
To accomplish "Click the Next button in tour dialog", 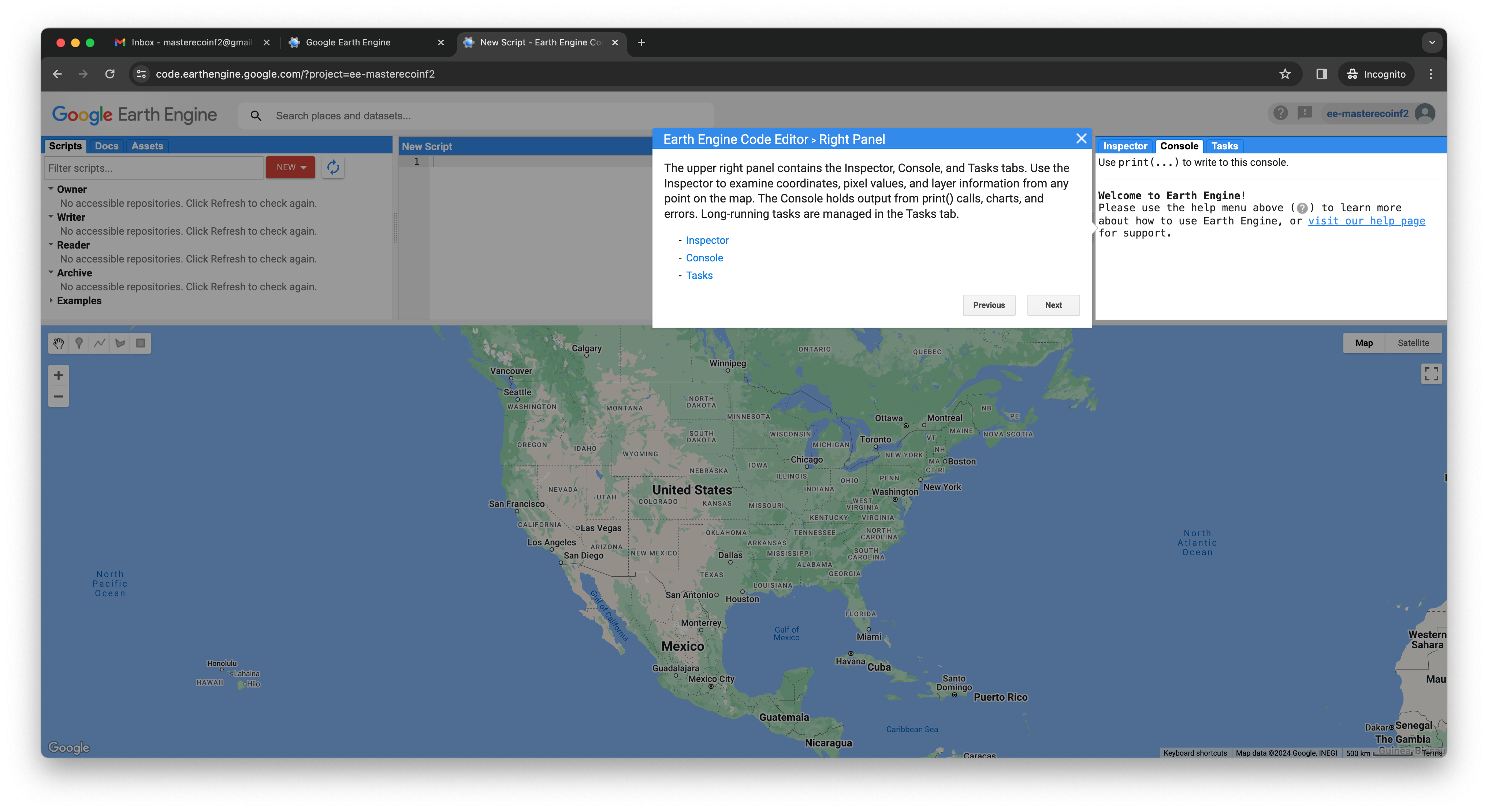I will (x=1053, y=305).
